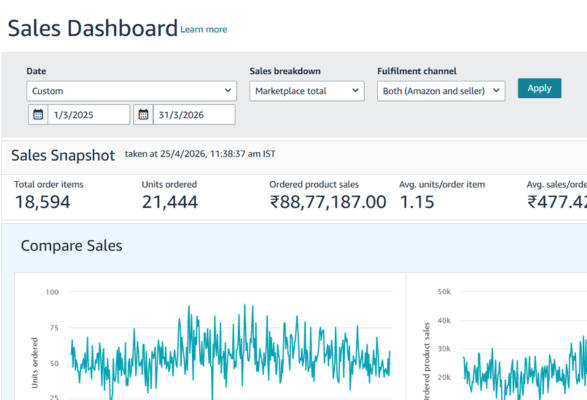
Task: Open the Fulfilment channel dropdown
Action: (x=441, y=91)
